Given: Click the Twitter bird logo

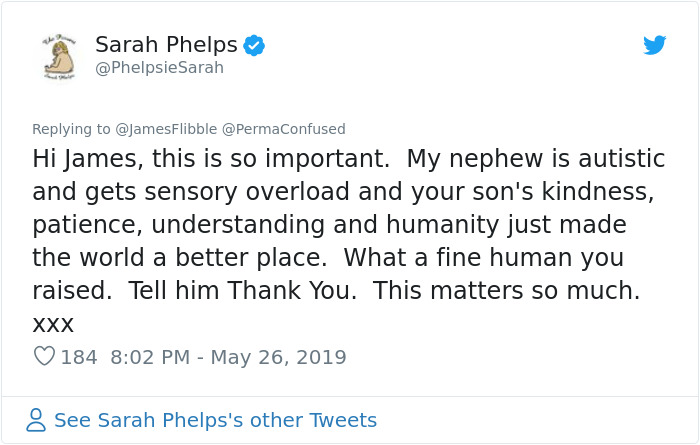Looking at the screenshot, I should (654, 45).
